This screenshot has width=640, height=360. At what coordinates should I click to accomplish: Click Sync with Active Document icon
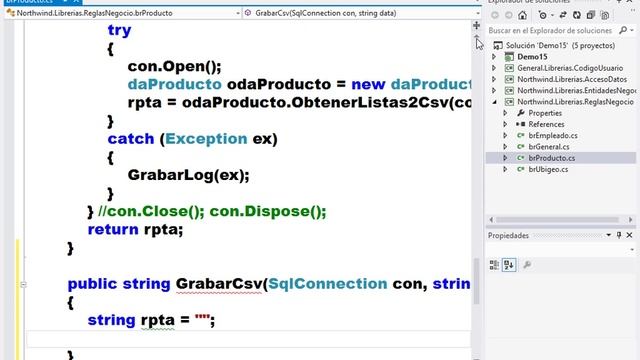(563, 16)
